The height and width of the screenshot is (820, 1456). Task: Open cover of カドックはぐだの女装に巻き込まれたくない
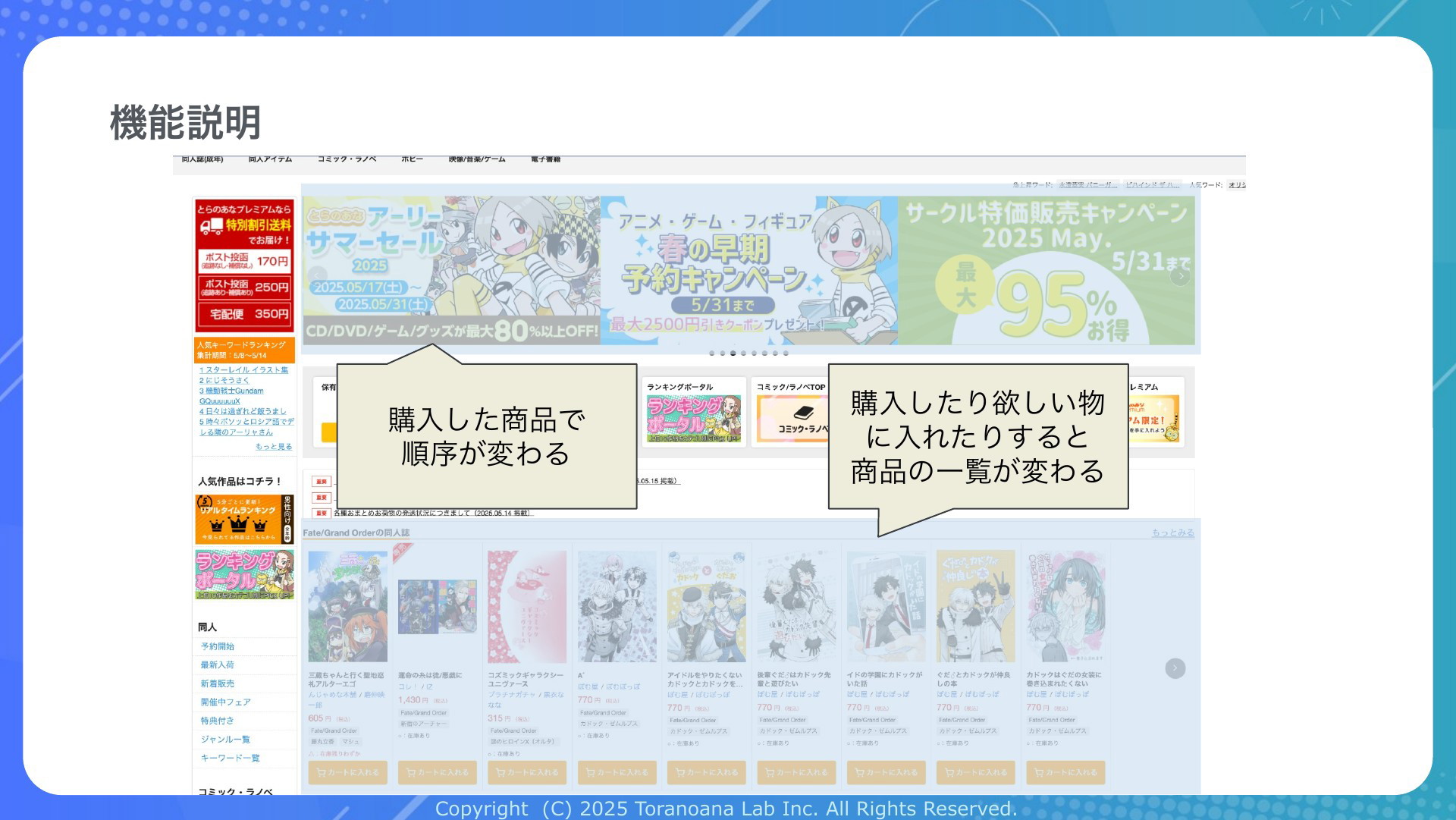pos(1065,607)
